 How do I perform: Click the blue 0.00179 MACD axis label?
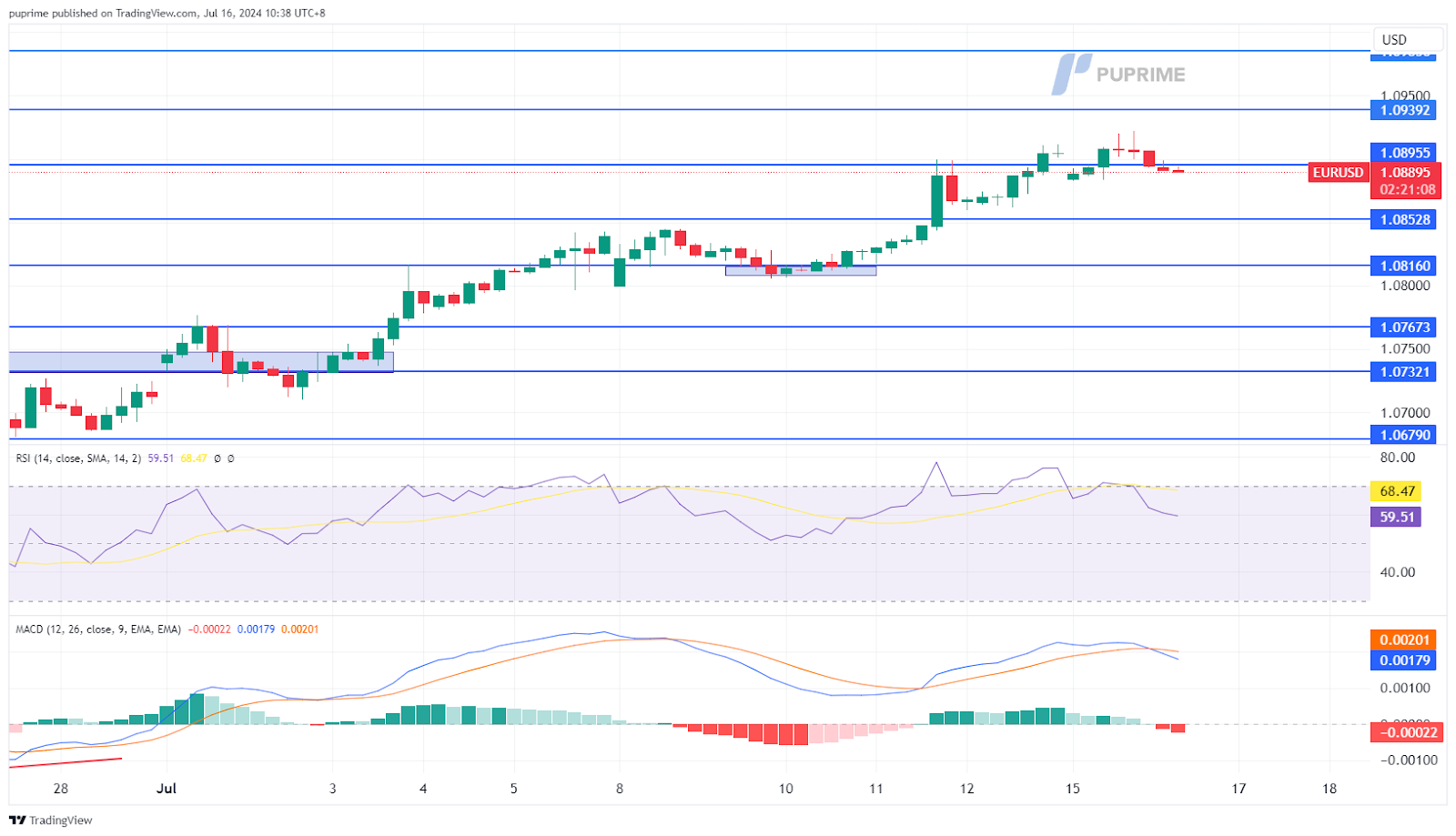pos(1403,660)
